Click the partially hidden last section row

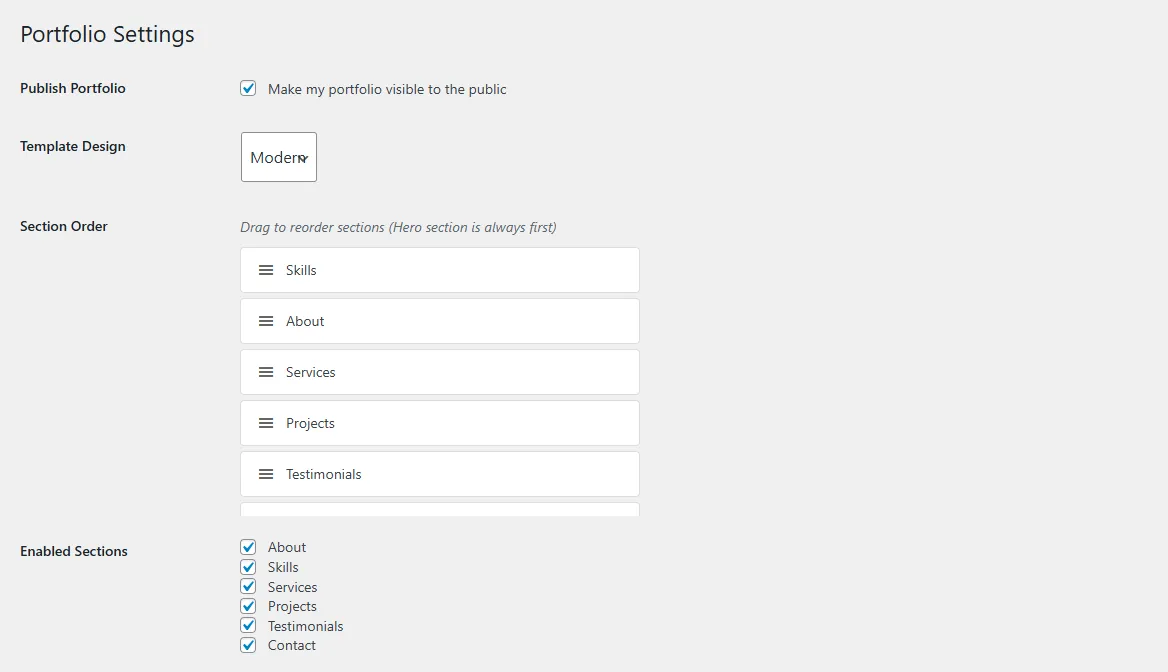pyautogui.click(x=440, y=510)
